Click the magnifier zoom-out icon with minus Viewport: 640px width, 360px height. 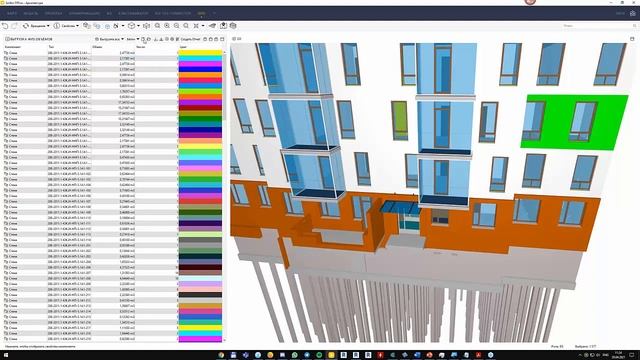click(x=176, y=26)
